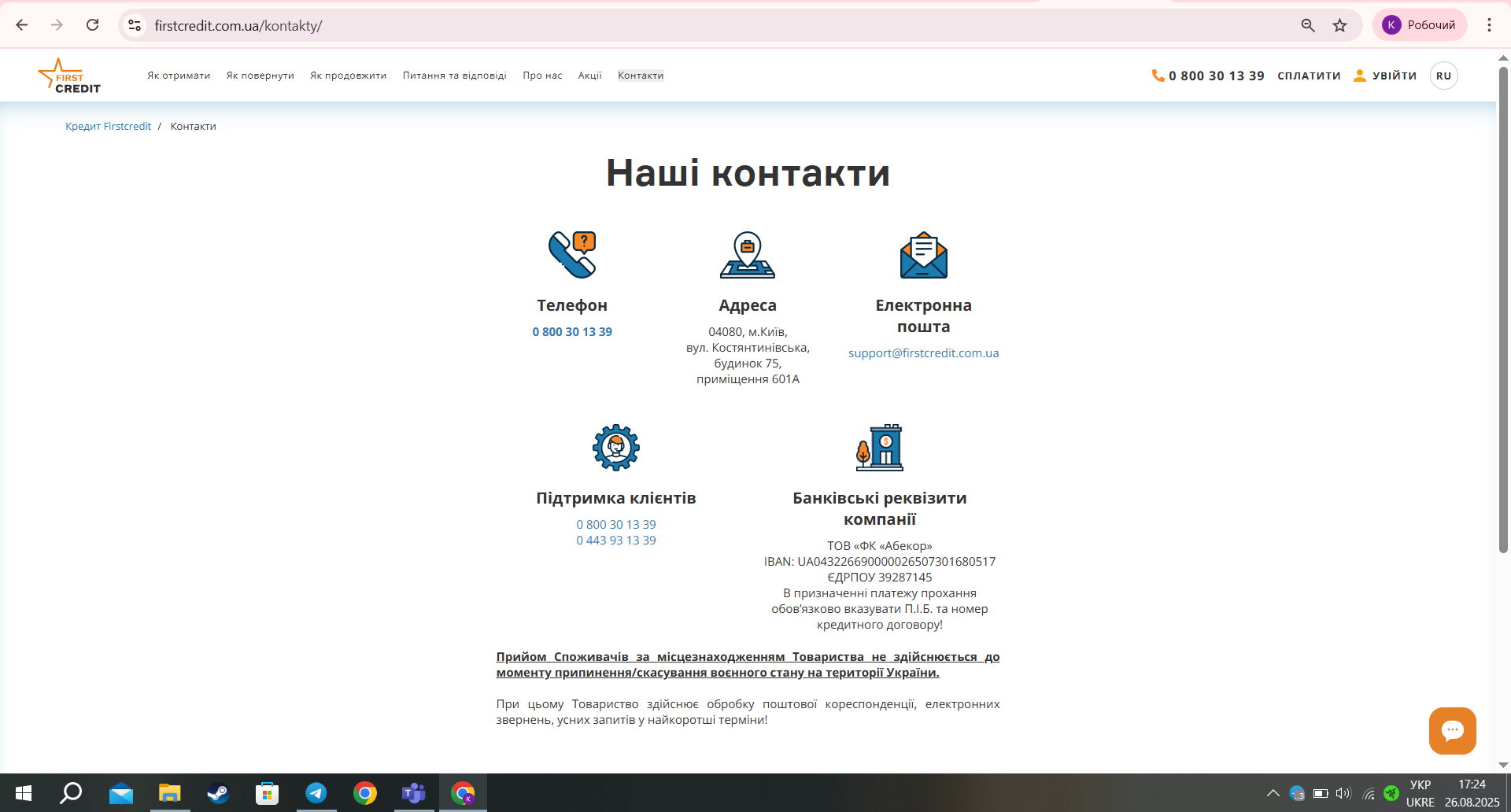This screenshot has height=812, width=1511.
Task: Open Windows taskbar search
Action: pyautogui.click(x=71, y=793)
